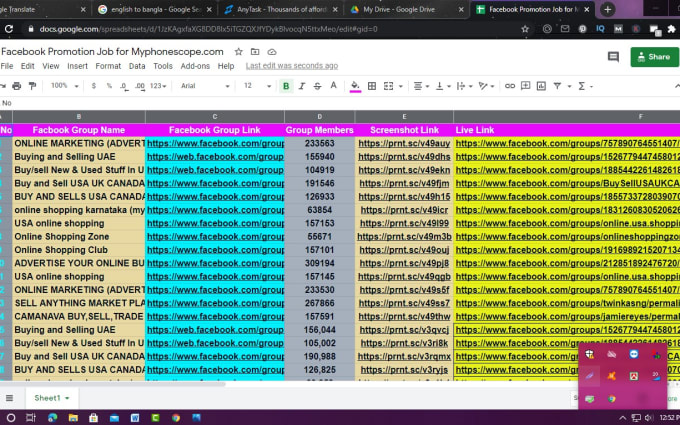Click the merge cells icon

coord(389,86)
